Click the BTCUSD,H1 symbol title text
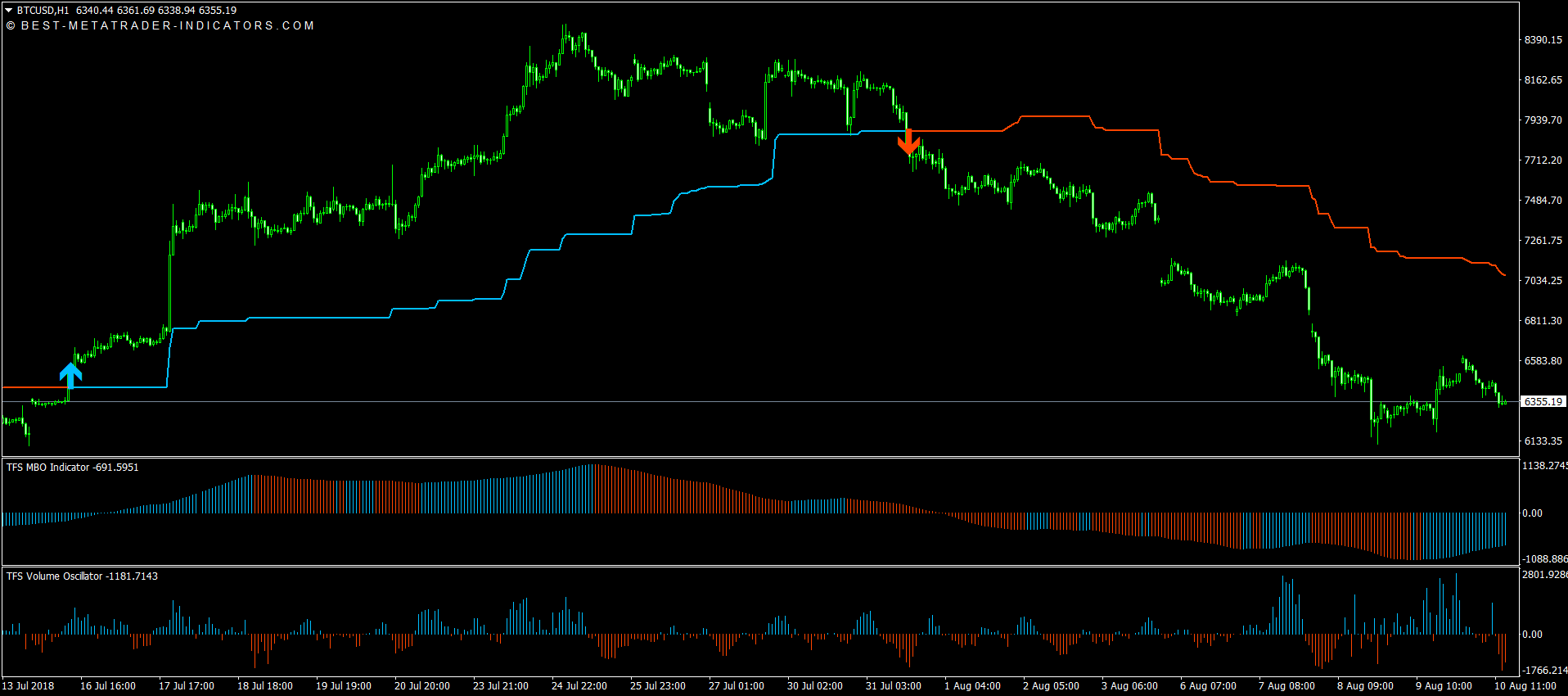Image resolution: width=1568 pixels, height=696 pixels. 43,11
